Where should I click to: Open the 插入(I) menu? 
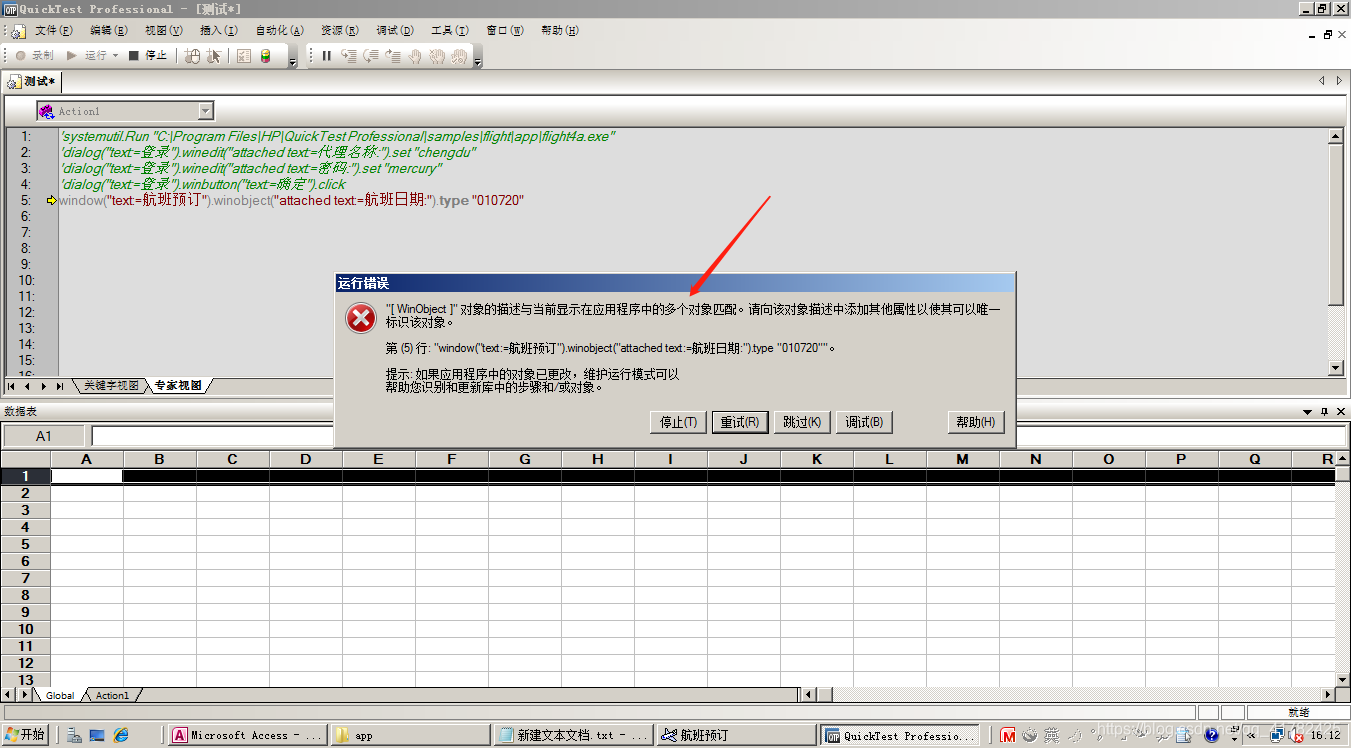[x=219, y=31]
